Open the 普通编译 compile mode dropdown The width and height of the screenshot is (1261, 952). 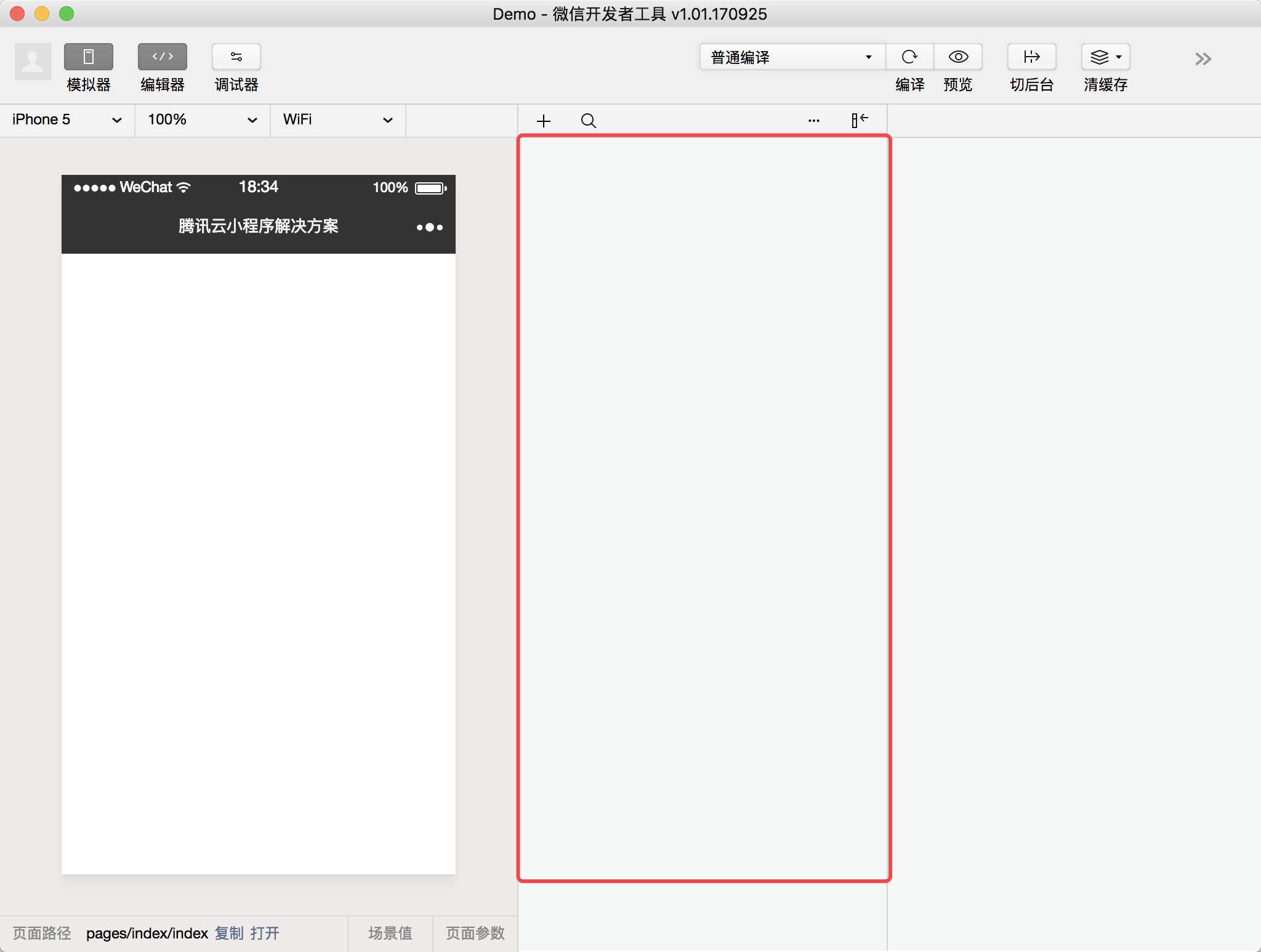tap(792, 57)
